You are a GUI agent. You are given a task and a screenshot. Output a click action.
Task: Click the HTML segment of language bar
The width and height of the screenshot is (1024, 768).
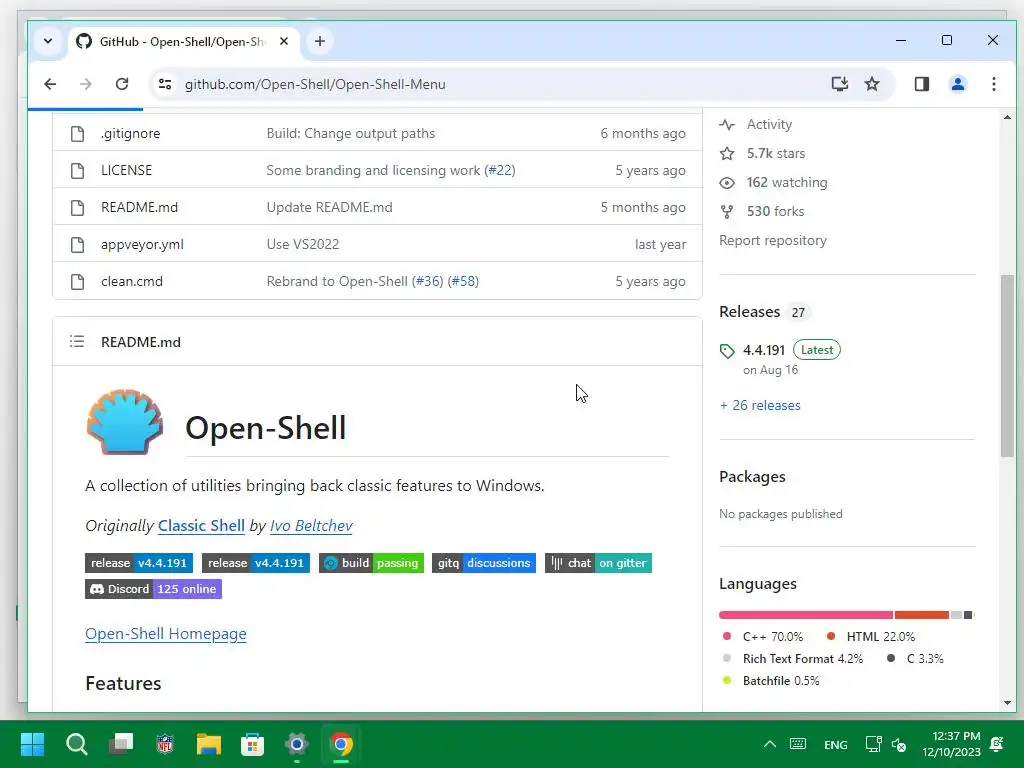[x=921, y=615]
